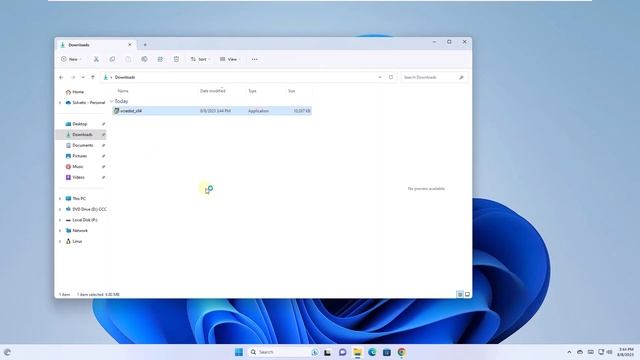Open the See more three-dots menu
This screenshot has width=640, height=360.
(255, 59)
